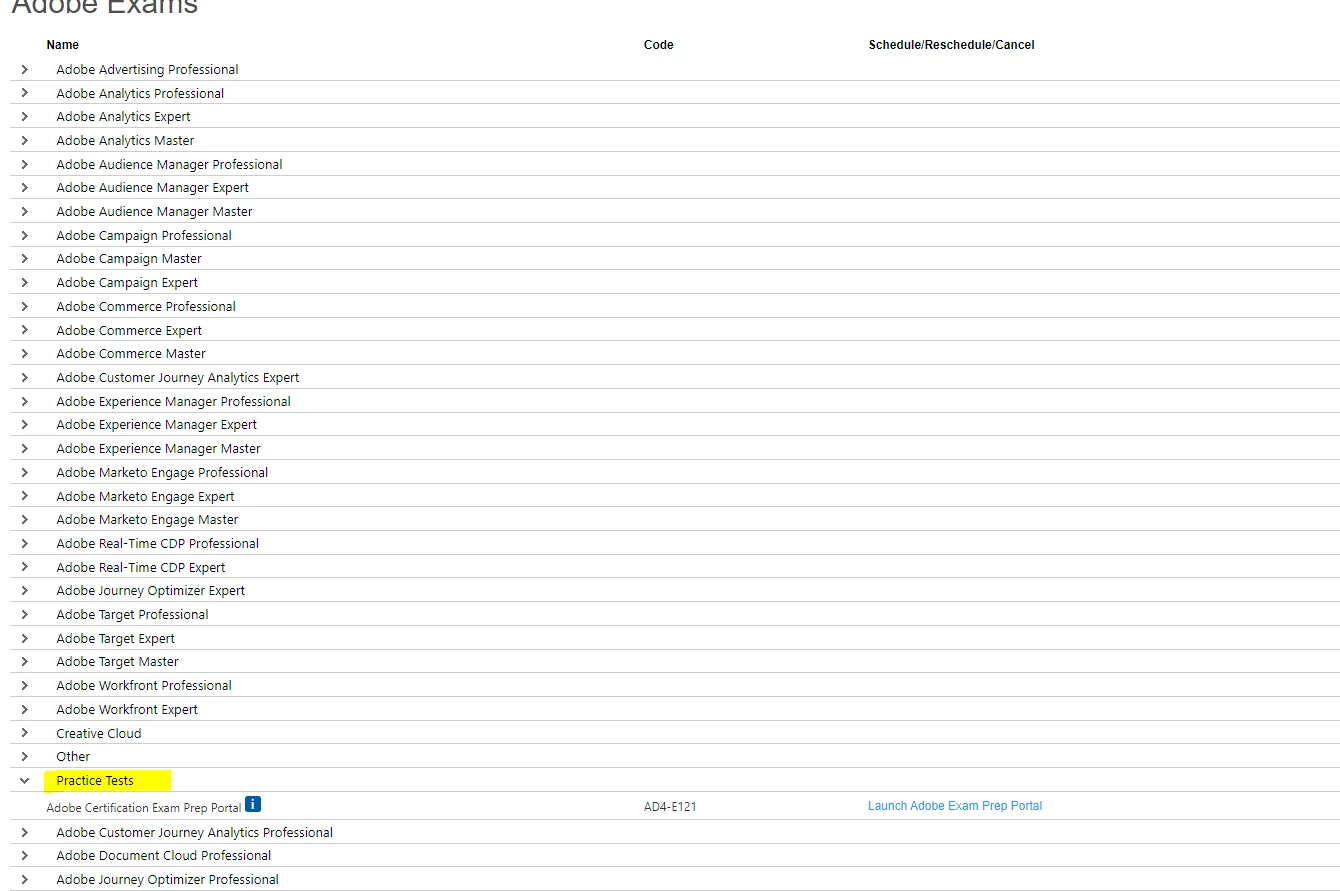This screenshot has width=1340, height=891.
Task: Expand Adobe Document Cloud Professional chevron
Action: pyautogui.click(x=25, y=855)
